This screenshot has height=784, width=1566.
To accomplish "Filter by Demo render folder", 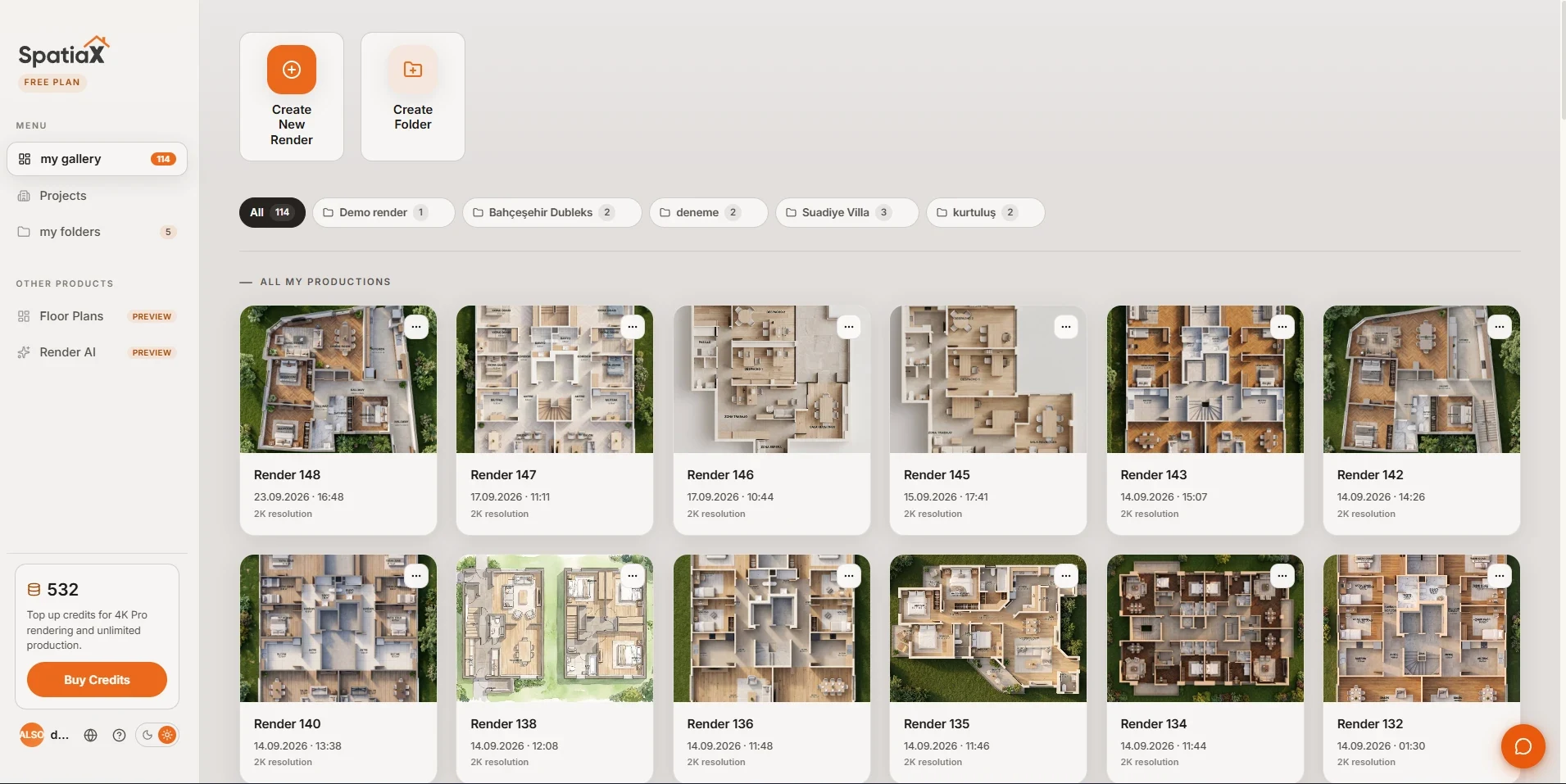I will pos(384,212).
